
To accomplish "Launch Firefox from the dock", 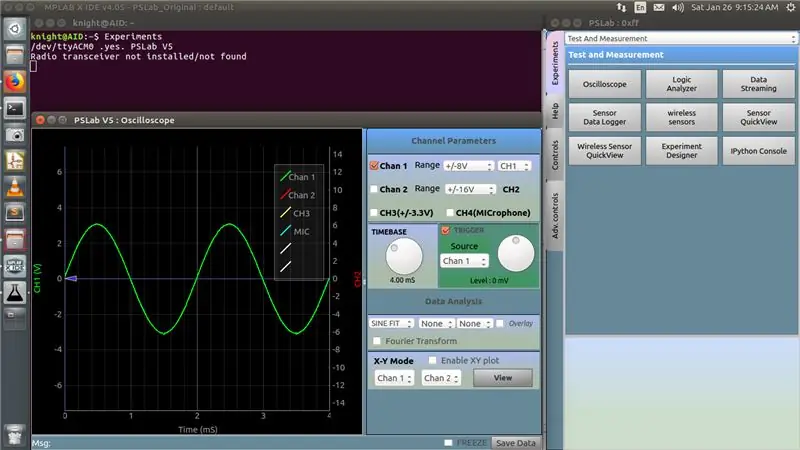I will pos(14,82).
